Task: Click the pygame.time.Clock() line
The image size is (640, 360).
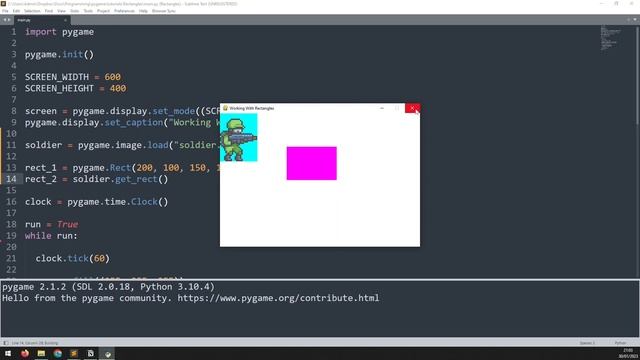Action: (96, 202)
